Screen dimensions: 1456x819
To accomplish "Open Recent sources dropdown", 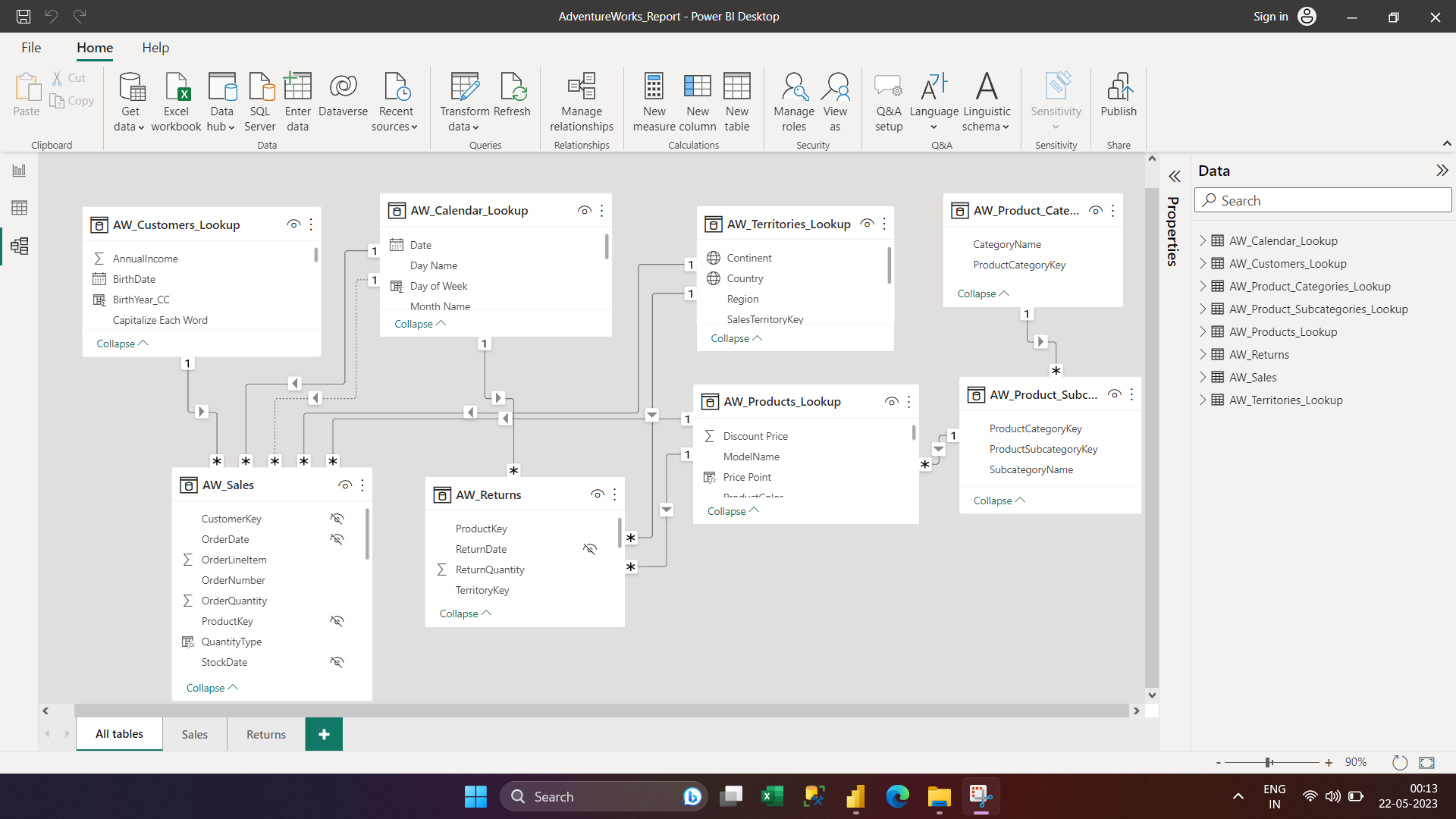I will [x=395, y=102].
